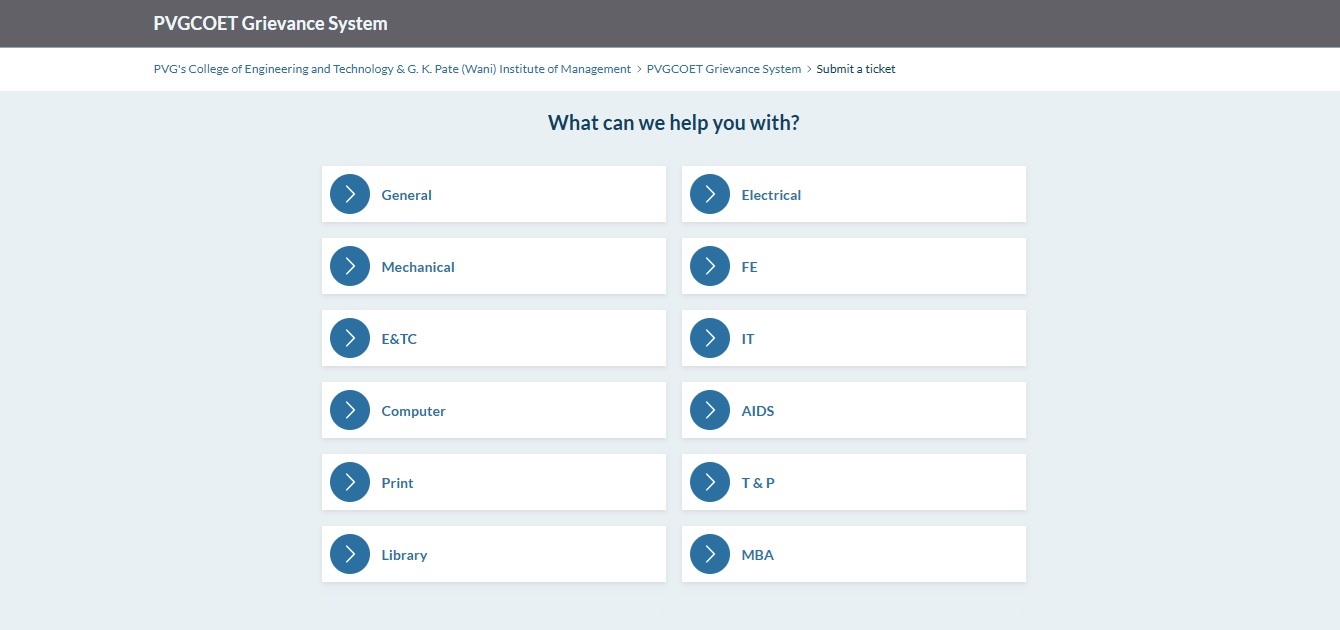Select the Submit a ticket breadcrumb item

(x=856, y=68)
